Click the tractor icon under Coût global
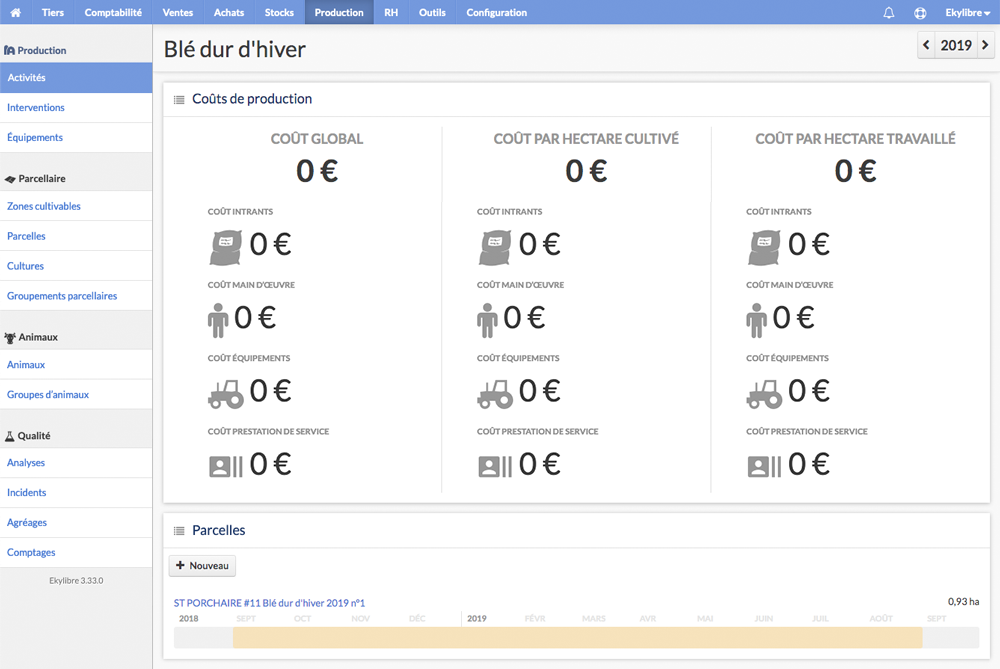Image resolution: width=1000 pixels, height=669 pixels. point(226,393)
